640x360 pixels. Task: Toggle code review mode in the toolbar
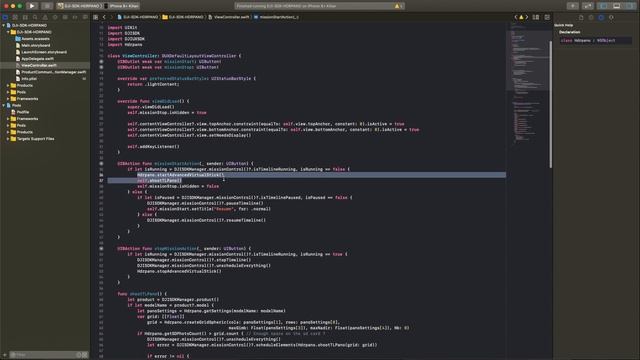click(588, 6)
